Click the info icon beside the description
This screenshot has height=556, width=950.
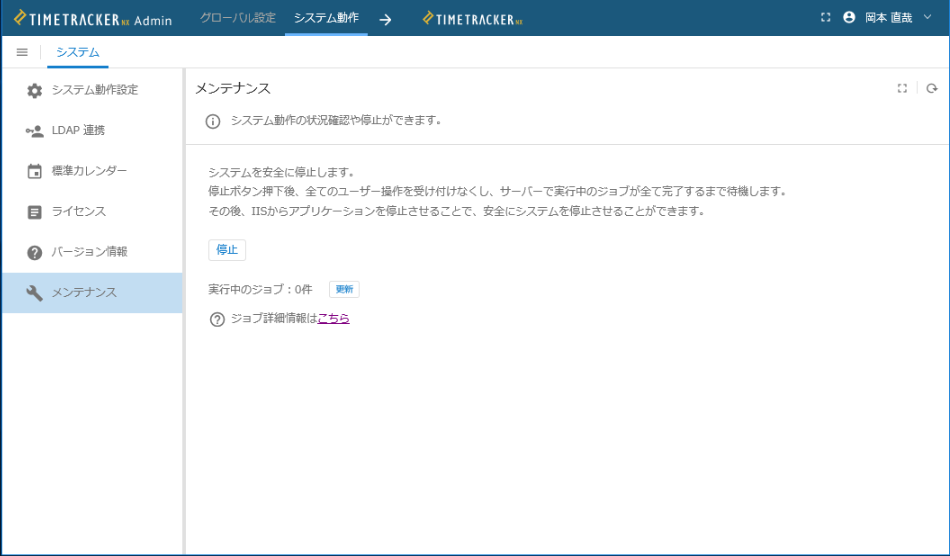pyautogui.click(x=213, y=121)
